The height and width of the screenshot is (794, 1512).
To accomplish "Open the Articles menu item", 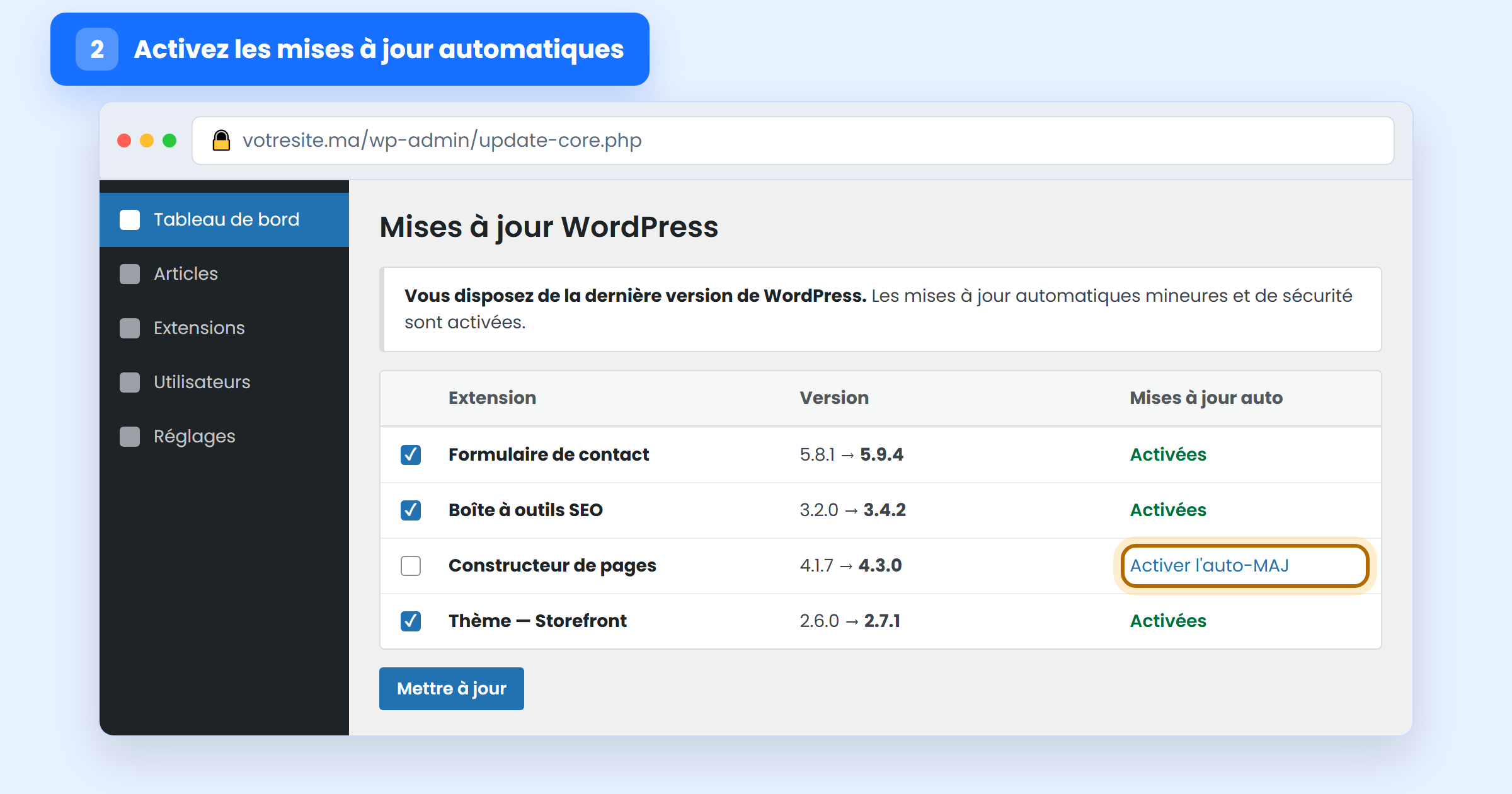I will point(224,274).
